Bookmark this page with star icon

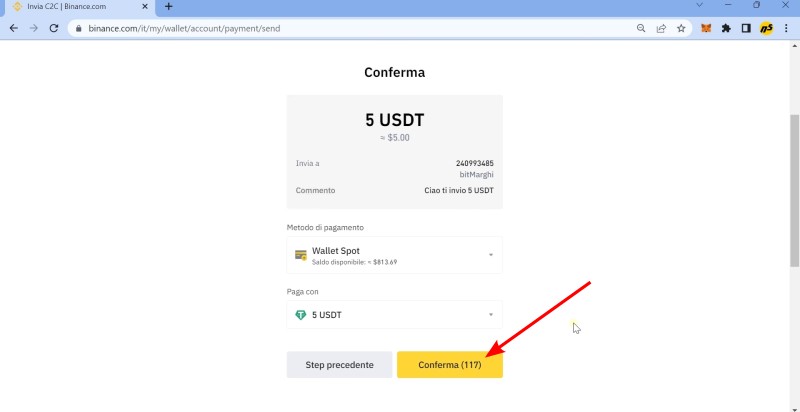(681, 29)
